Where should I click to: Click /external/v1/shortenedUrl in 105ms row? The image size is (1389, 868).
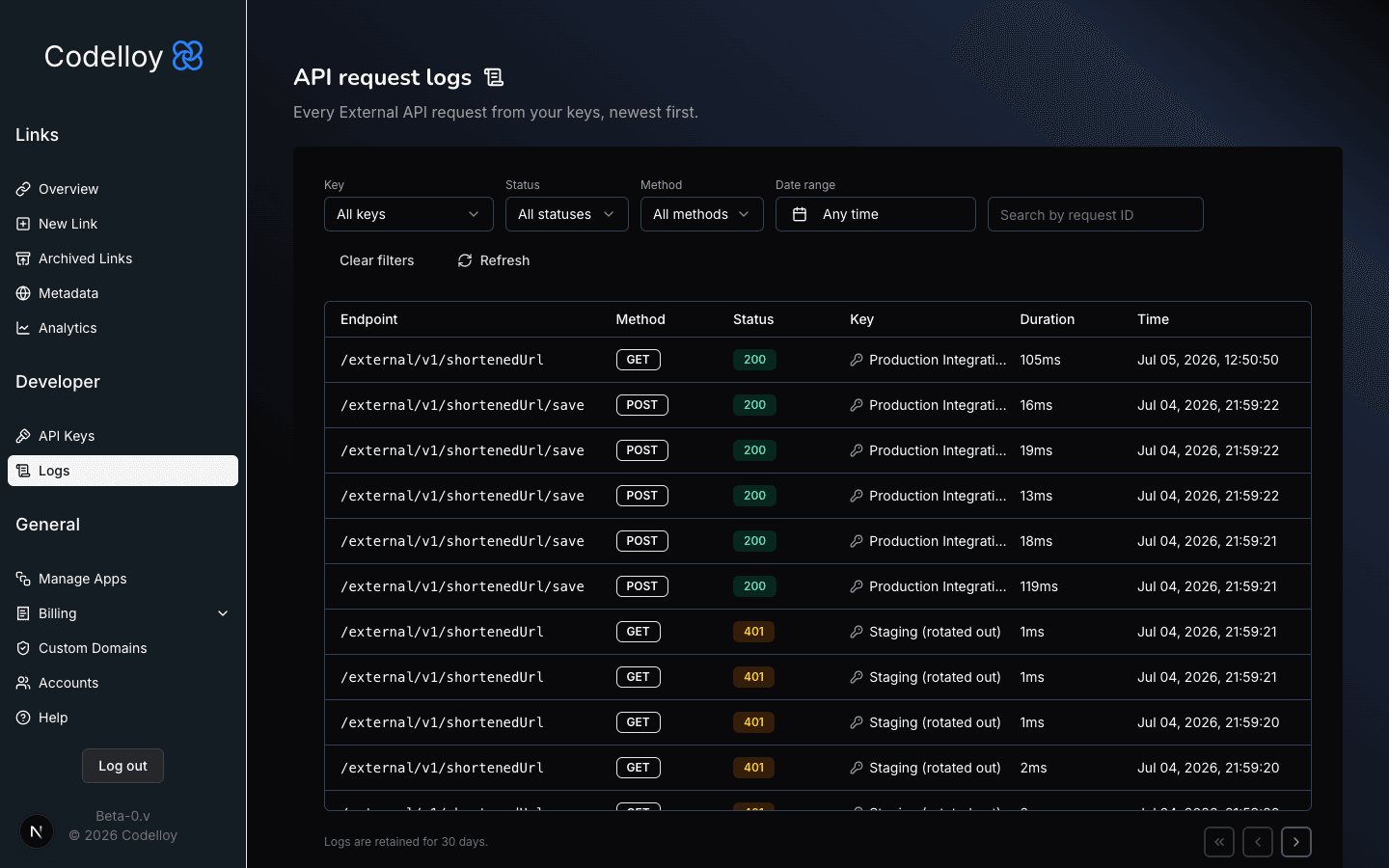442,360
